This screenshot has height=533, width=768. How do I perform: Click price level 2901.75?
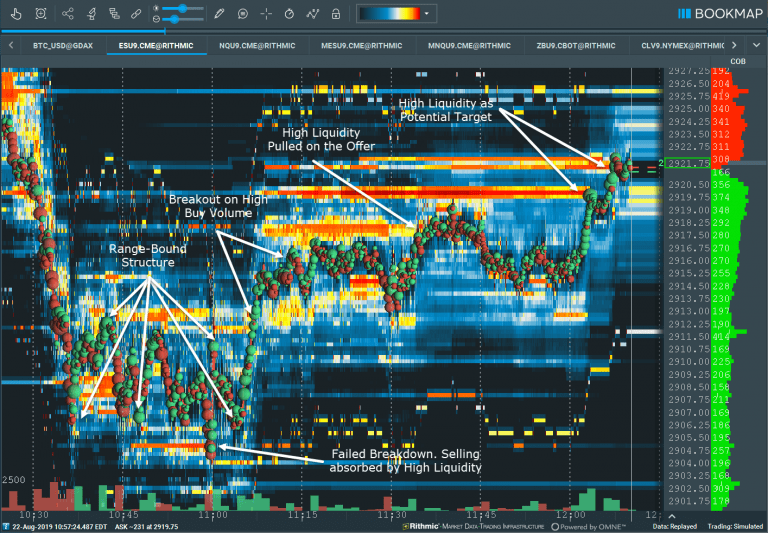click(689, 501)
